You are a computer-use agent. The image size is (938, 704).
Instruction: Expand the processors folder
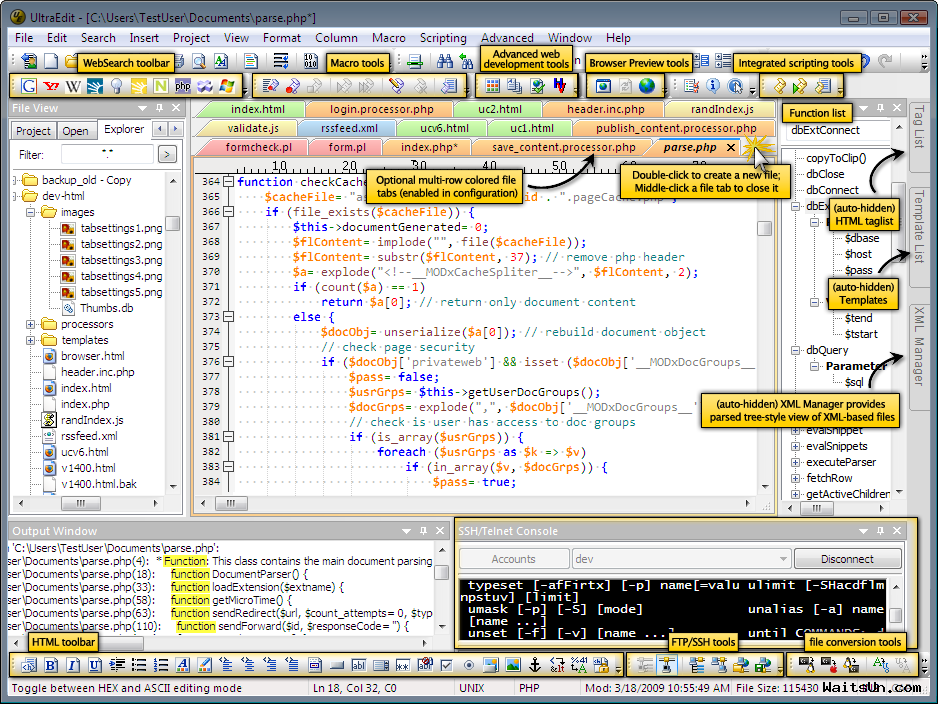(32, 324)
